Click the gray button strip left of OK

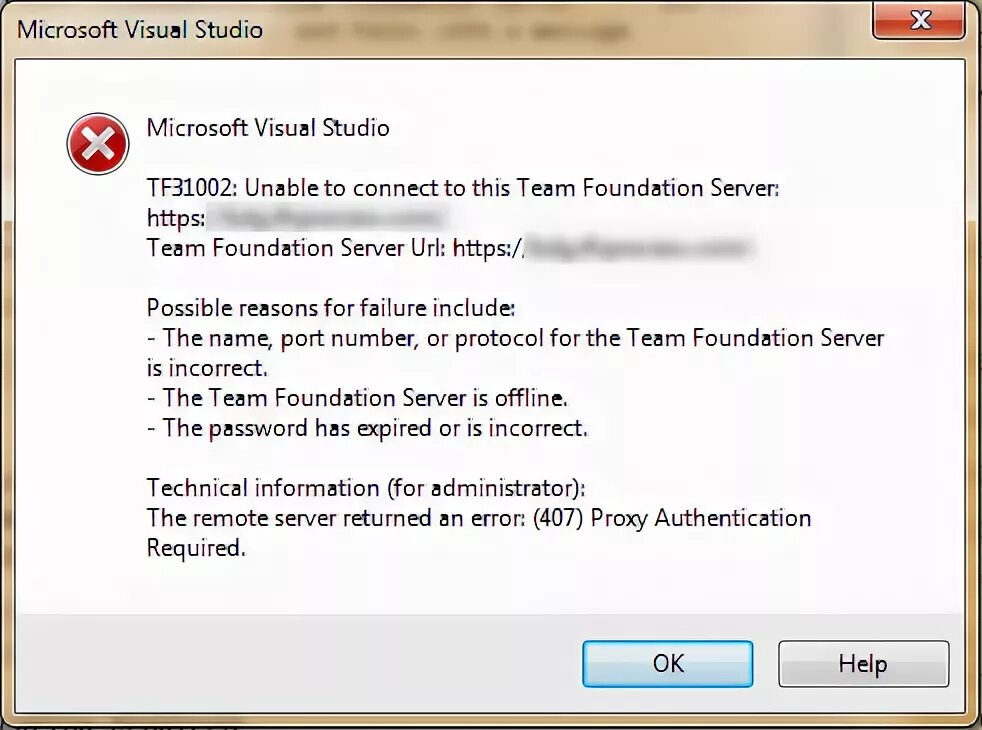pos(300,663)
